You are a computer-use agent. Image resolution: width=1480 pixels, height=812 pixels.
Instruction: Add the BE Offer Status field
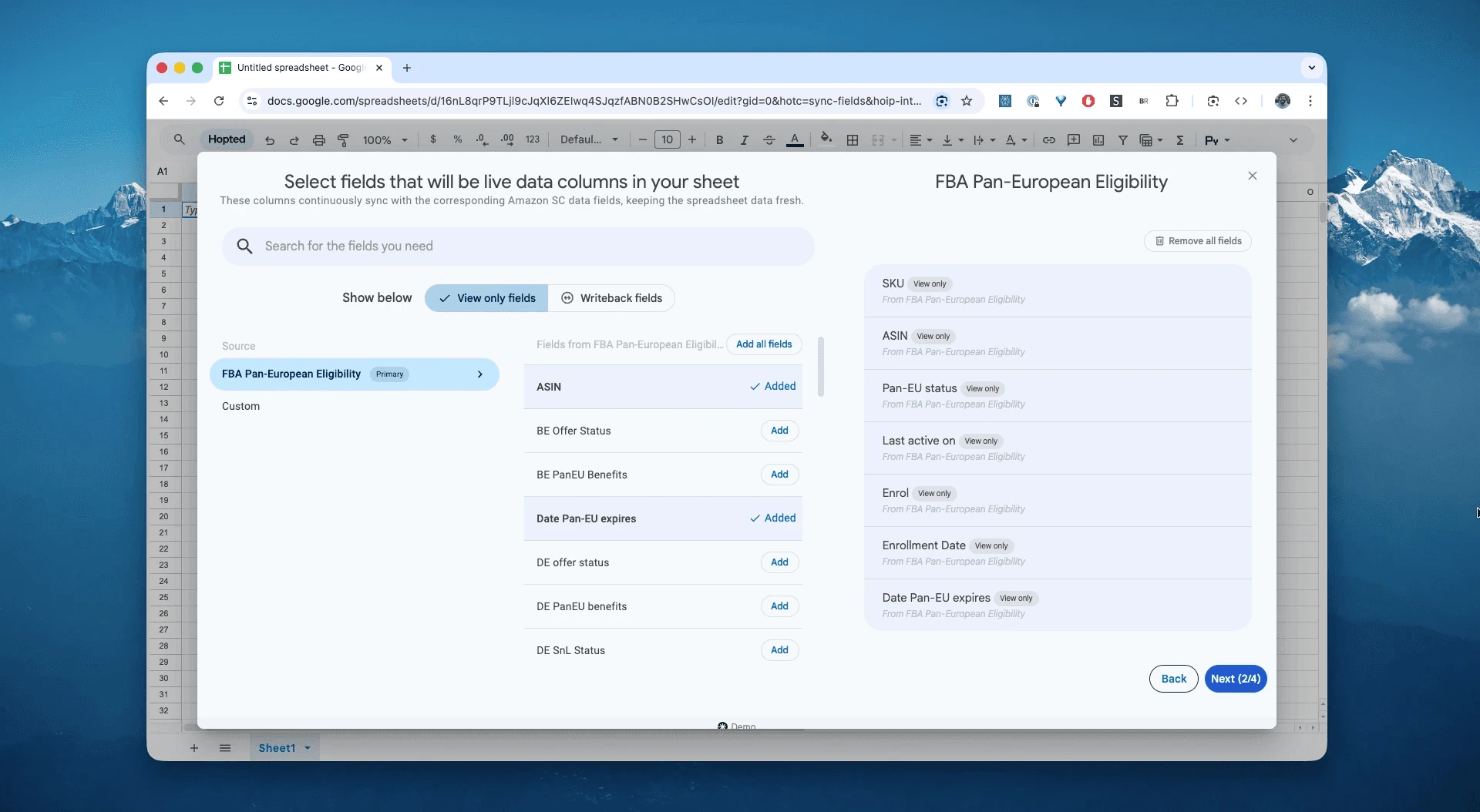pos(779,431)
